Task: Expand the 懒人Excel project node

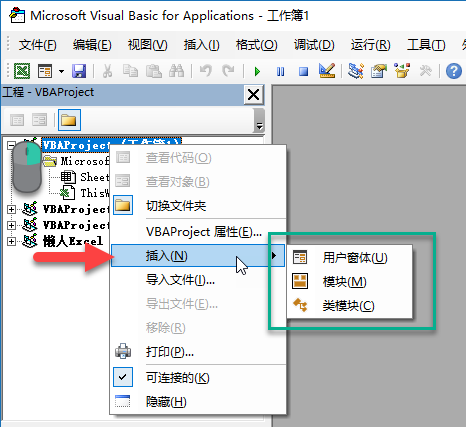Action: (11, 241)
